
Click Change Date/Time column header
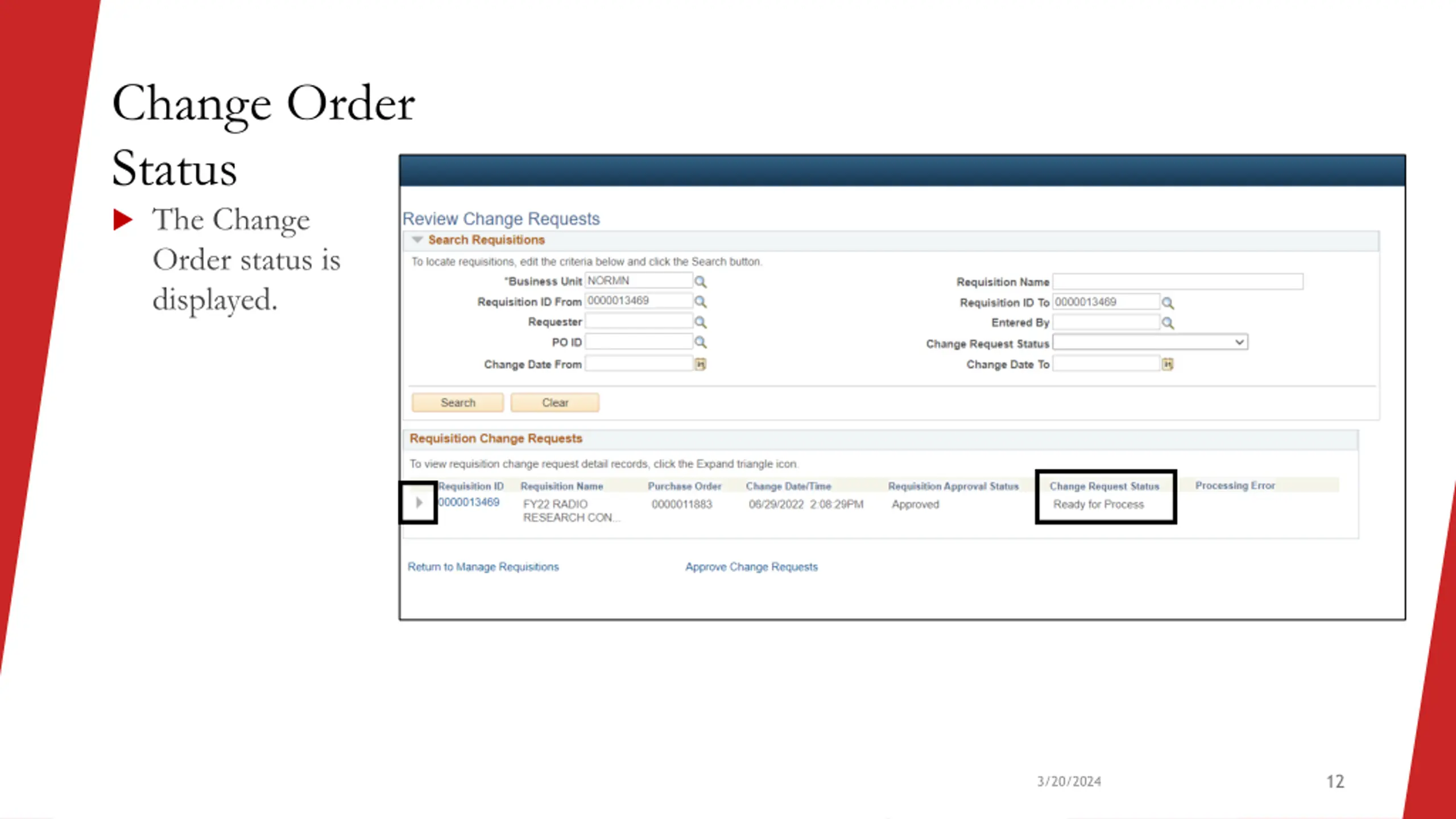pos(789,486)
